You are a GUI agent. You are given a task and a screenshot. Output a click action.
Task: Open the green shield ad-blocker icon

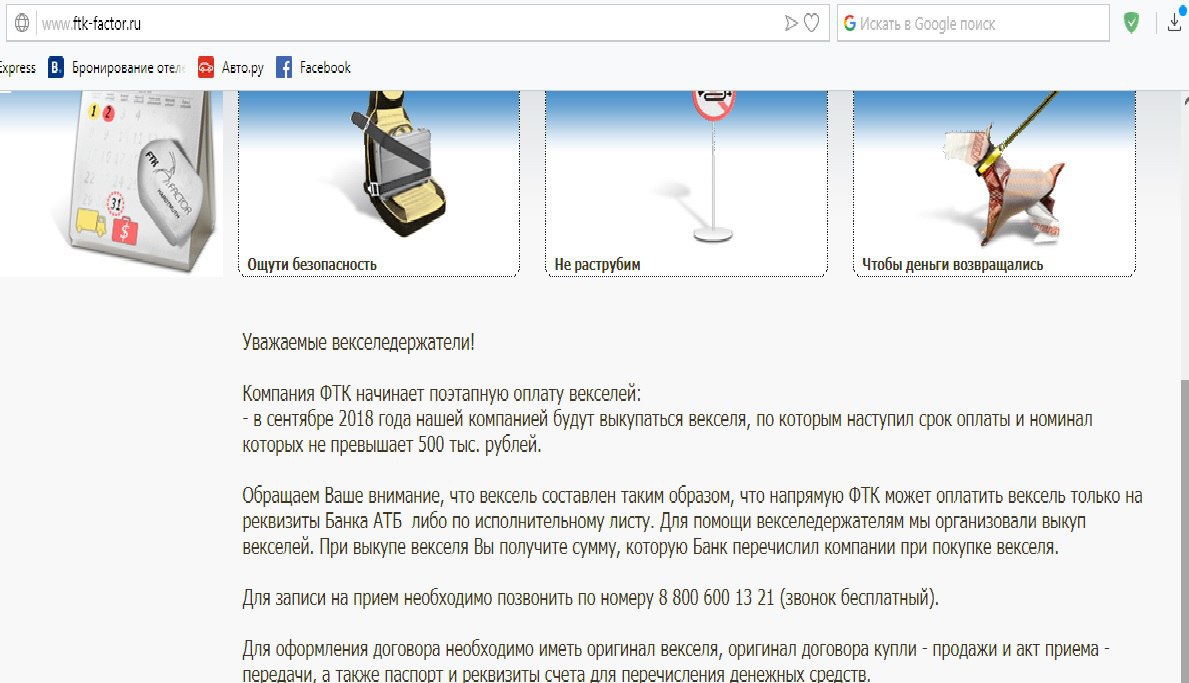point(1131,23)
